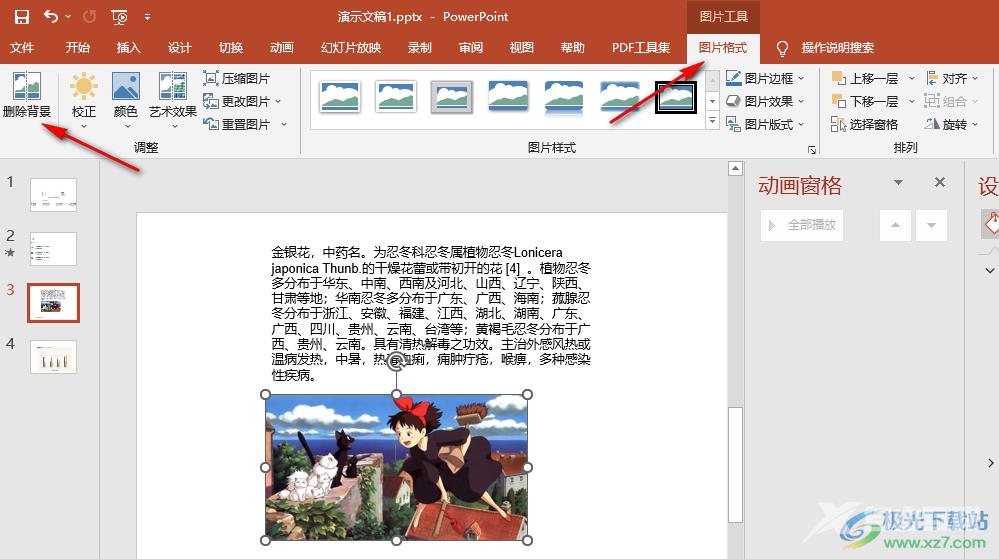Click the slide scrollbar up arrow

coord(735,168)
